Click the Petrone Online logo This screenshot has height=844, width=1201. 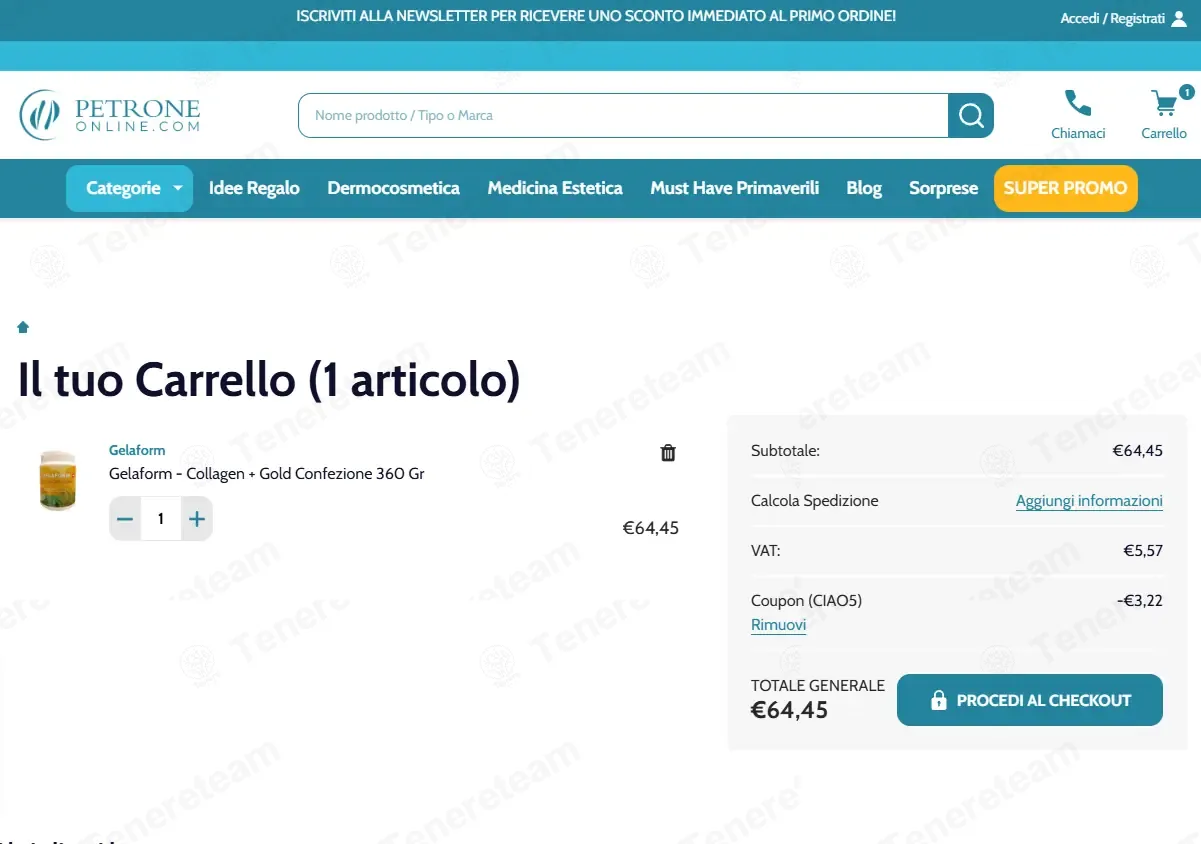coord(110,115)
